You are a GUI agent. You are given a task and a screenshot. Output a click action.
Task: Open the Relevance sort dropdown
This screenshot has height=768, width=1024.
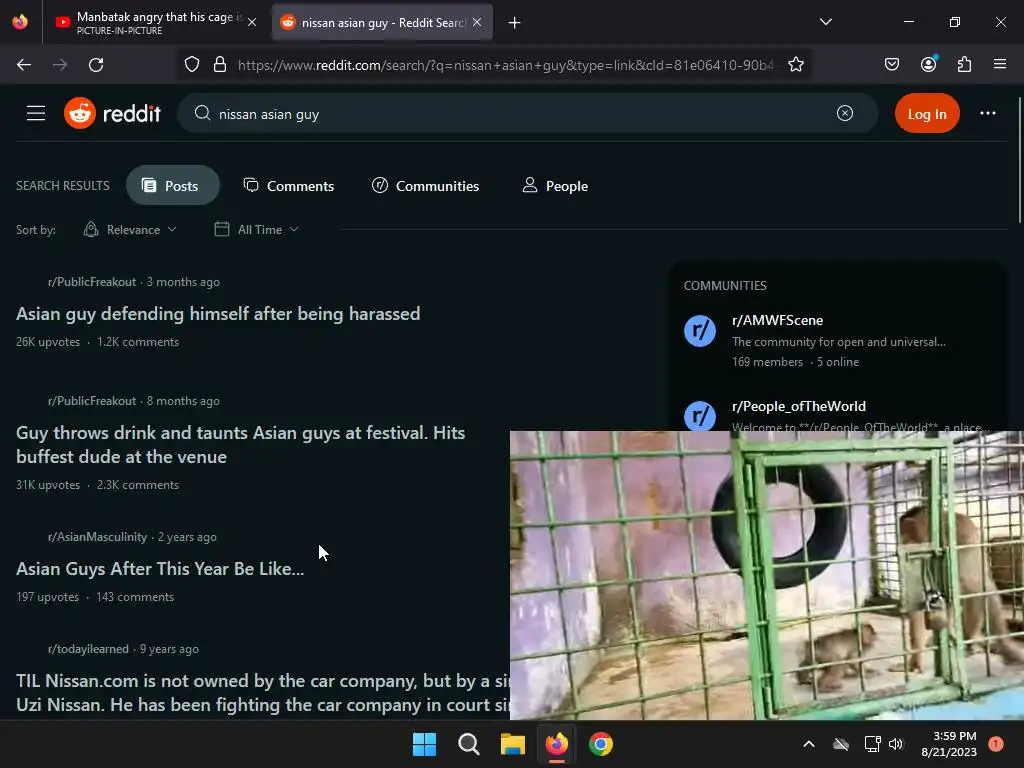point(131,230)
